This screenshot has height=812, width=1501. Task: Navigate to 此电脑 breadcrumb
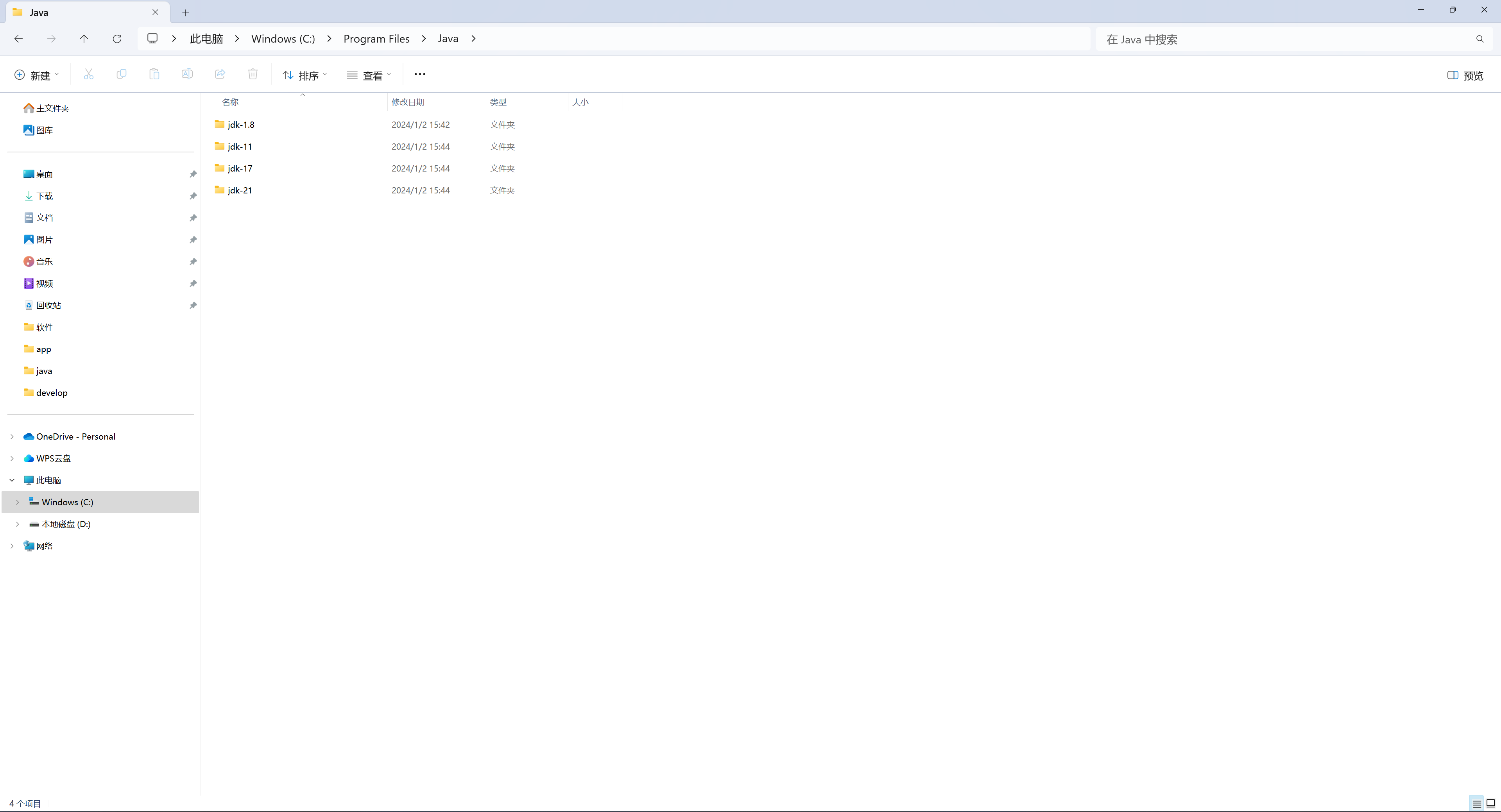206,38
